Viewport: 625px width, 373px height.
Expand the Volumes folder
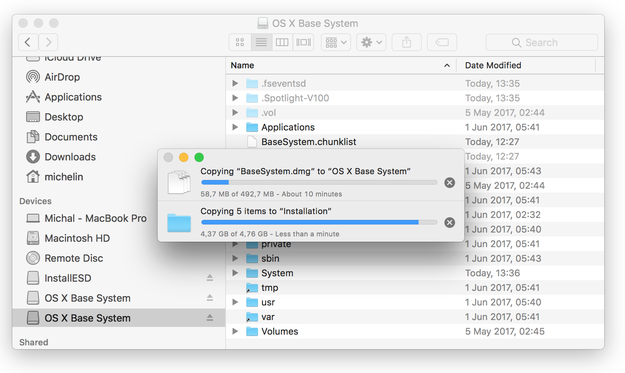[x=235, y=331]
